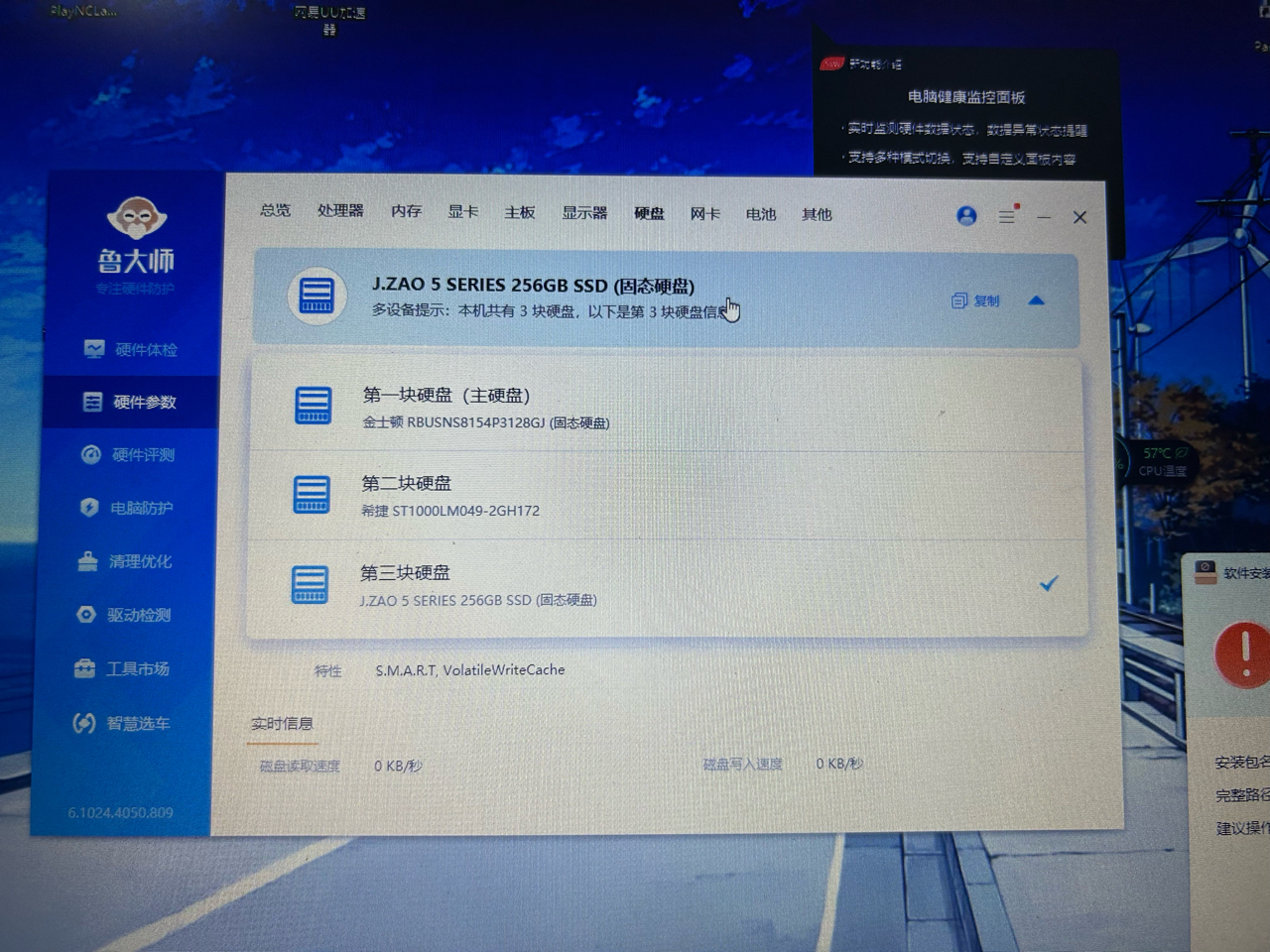Screen dimensions: 1270x952
Task: Click the S.M.A.R.T, VolatileWriteCache feature text
Action: pos(470,670)
